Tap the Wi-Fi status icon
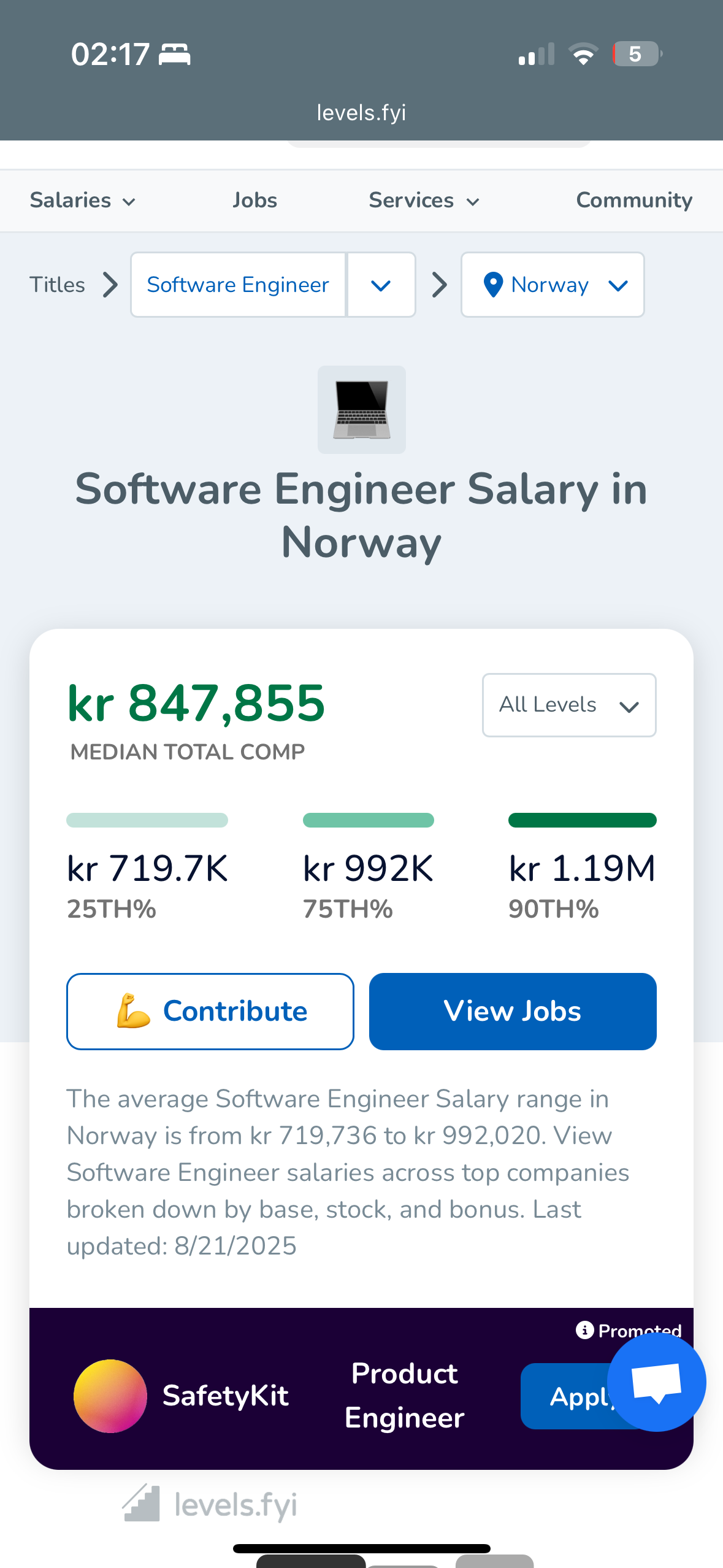 [x=583, y=54]
